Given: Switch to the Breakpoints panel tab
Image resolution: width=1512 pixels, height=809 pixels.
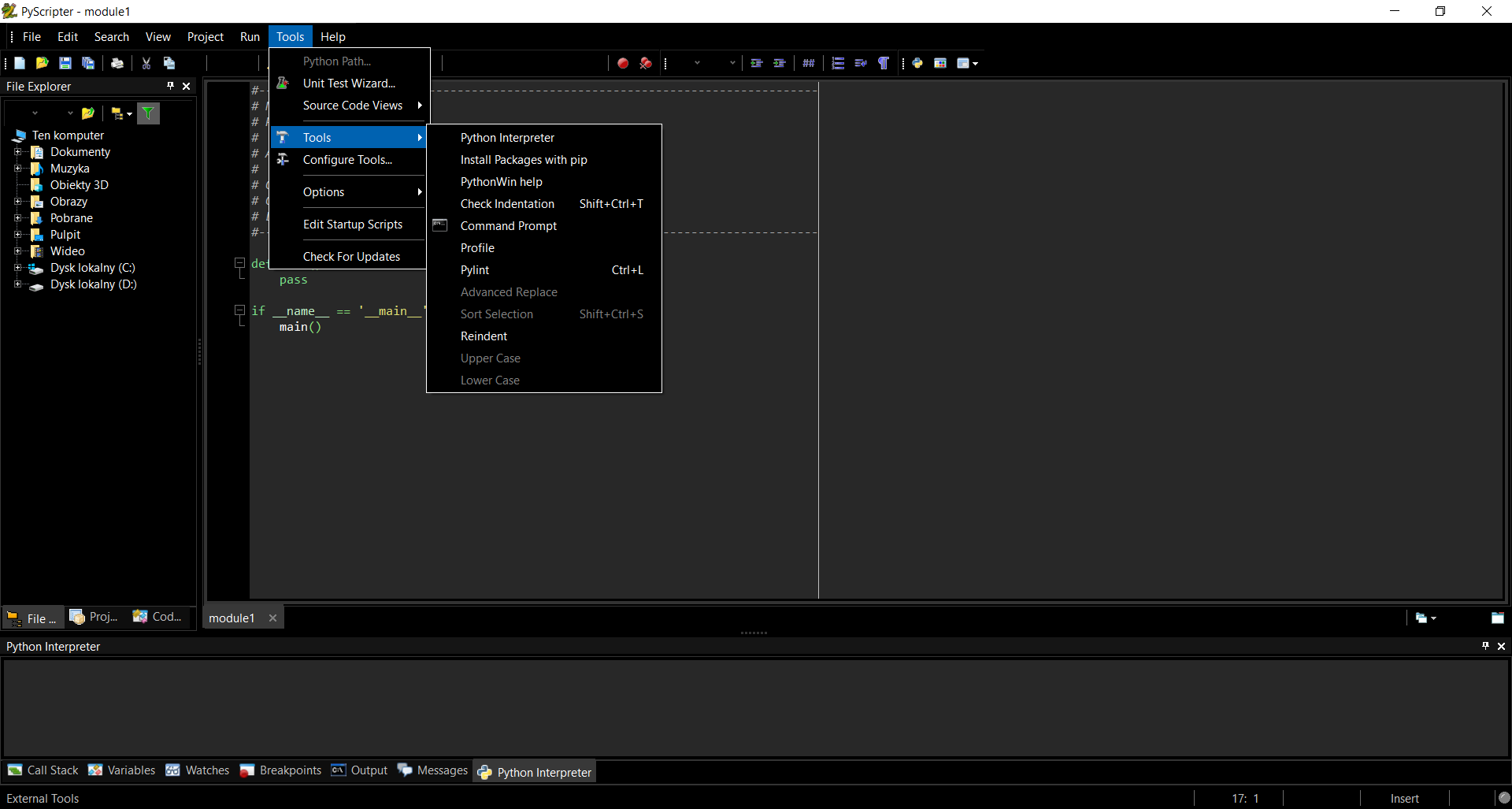Looking at the screenshot, I should point(281,770).
